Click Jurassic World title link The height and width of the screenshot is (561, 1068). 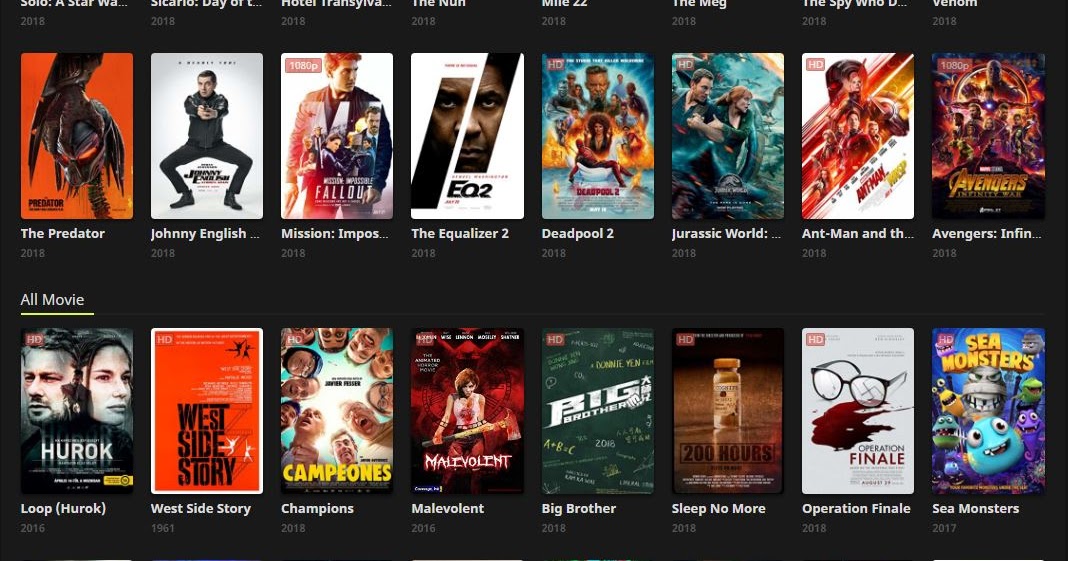pyautogui.click(x=726, y=234)
